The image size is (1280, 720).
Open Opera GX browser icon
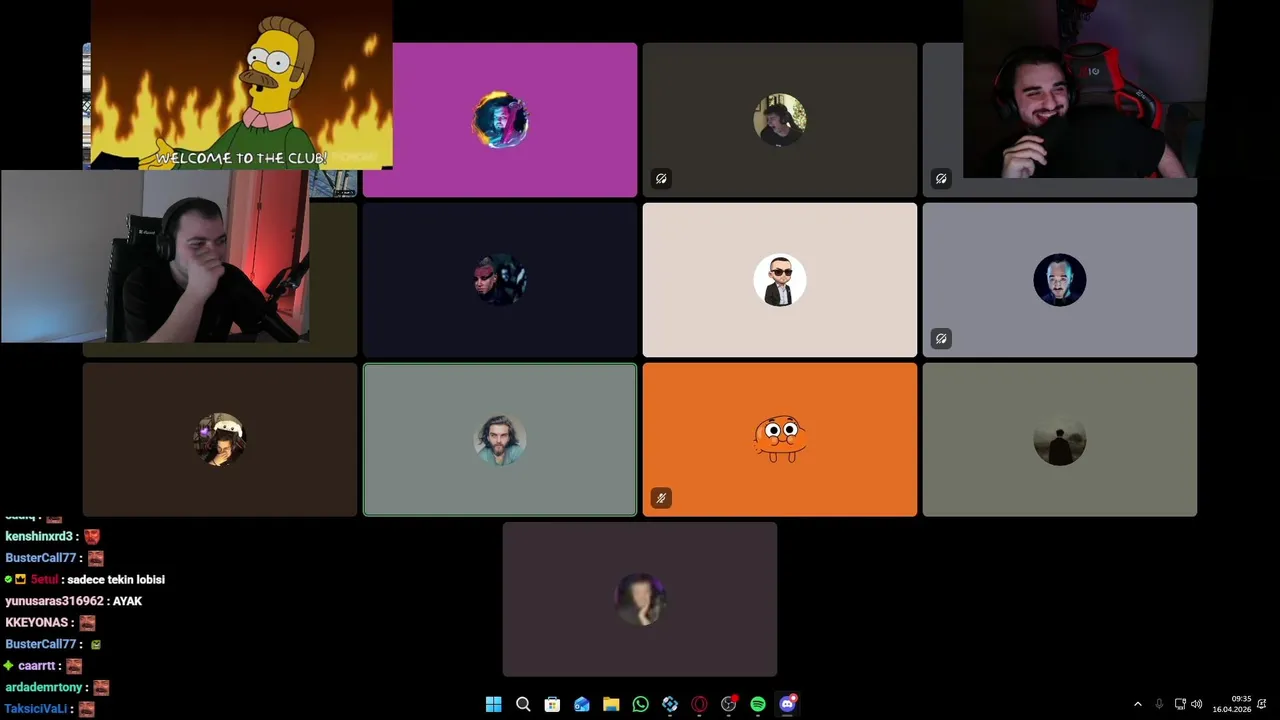(699, 704)
